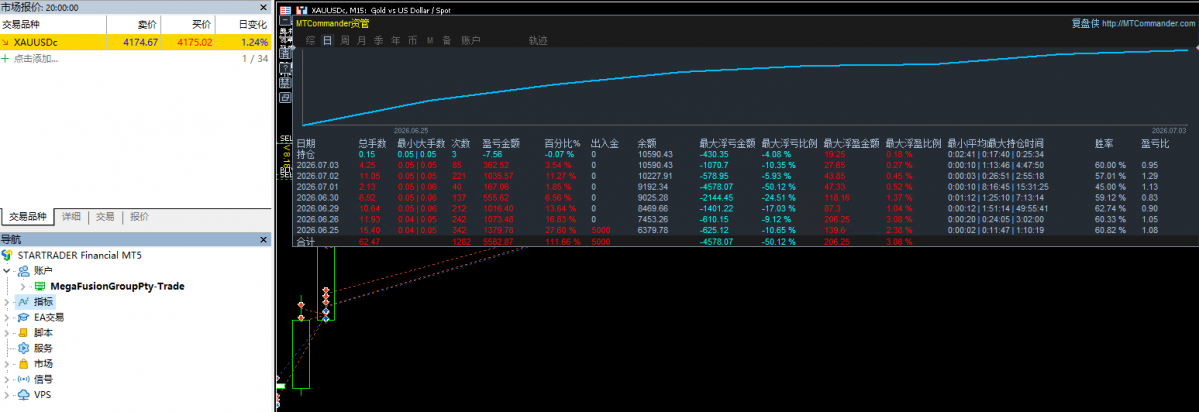Open the 综 summary tab in MTCommander
Viewport: 1199px width, 412px height.
click(x=310, y=41)
